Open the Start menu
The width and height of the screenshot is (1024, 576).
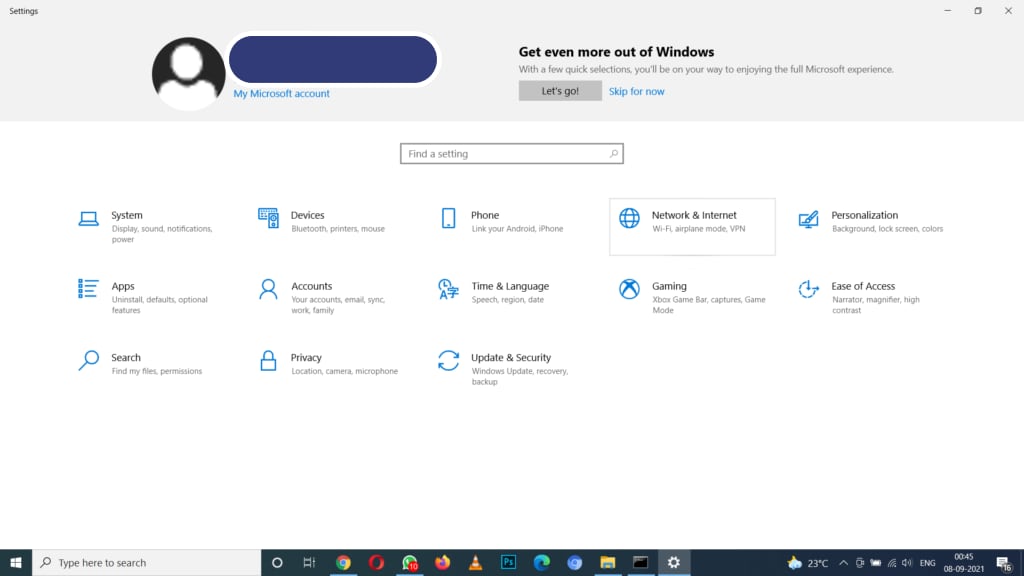(x=14, y=562)
